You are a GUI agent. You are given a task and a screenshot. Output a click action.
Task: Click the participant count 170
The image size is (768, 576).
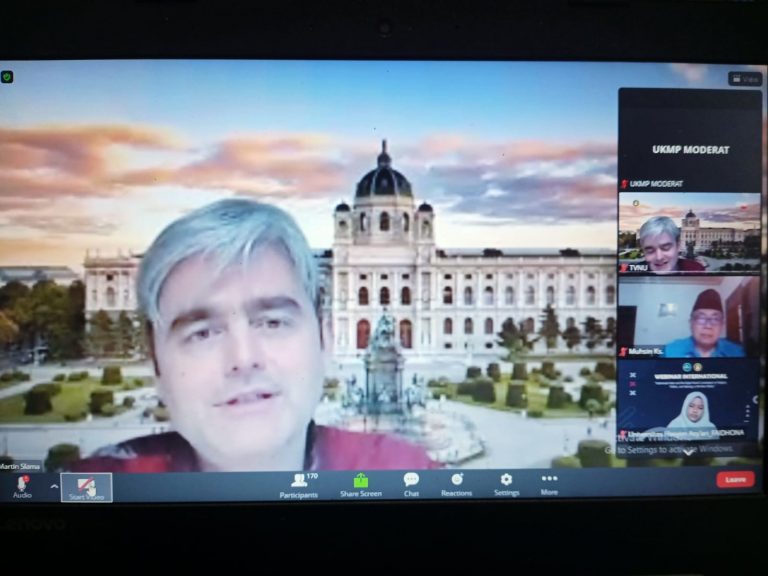click(312, 476)
